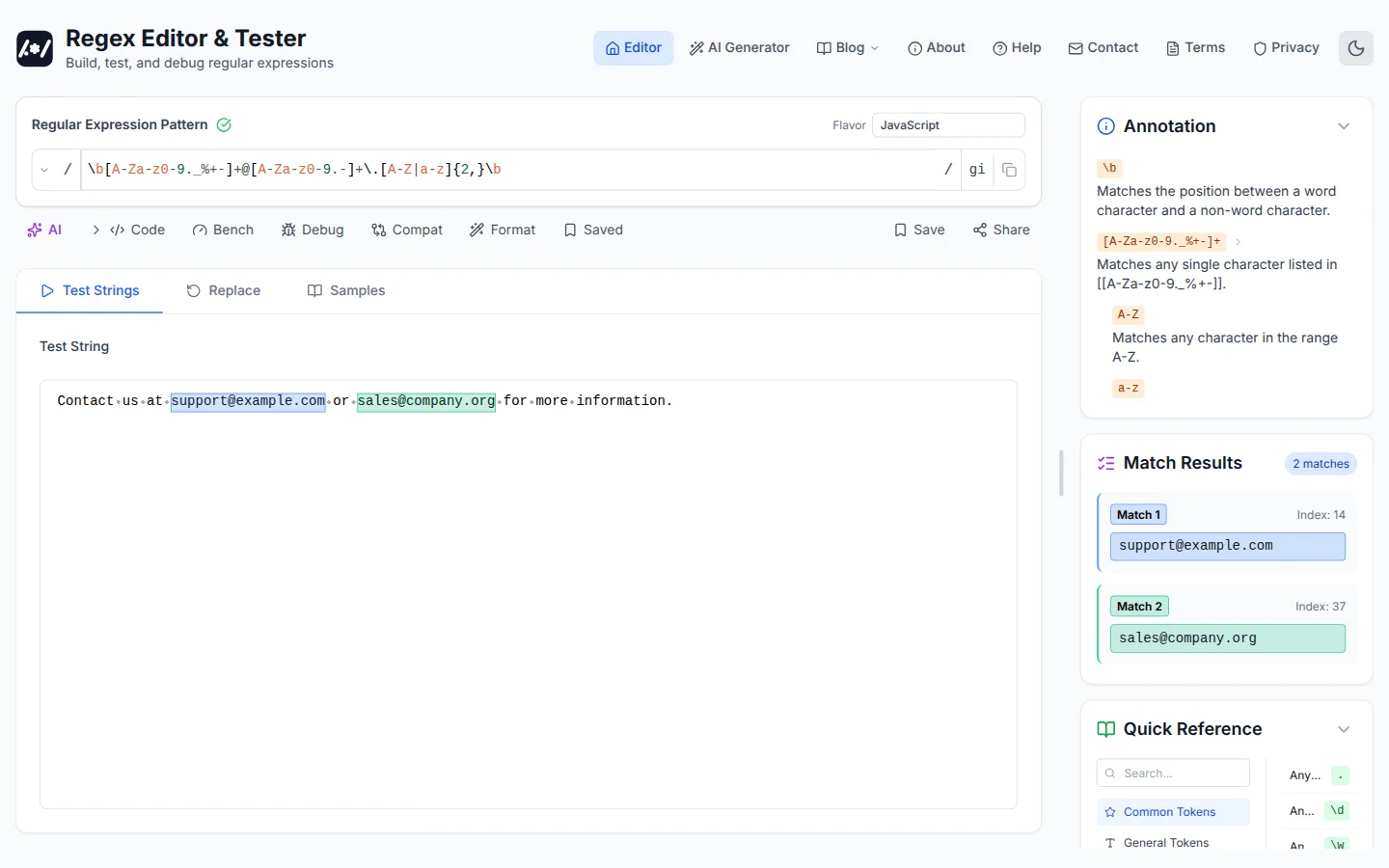This screenshot has width=1389, height=868.
Task: Edit the gi regex flags
Action: tap(977, 170)
